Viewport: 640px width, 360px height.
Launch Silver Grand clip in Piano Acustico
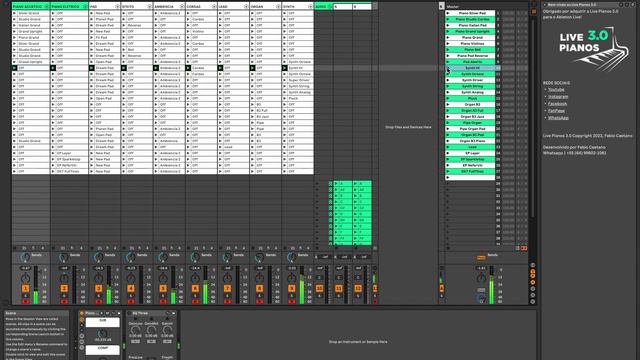15,13
